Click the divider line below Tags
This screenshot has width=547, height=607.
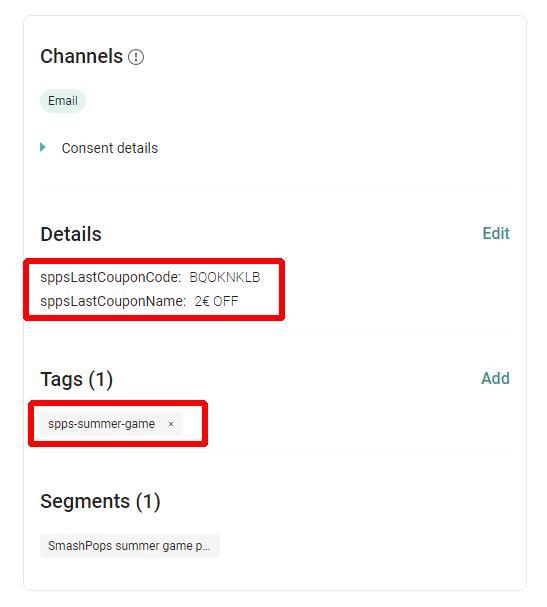tap(276, 452)
